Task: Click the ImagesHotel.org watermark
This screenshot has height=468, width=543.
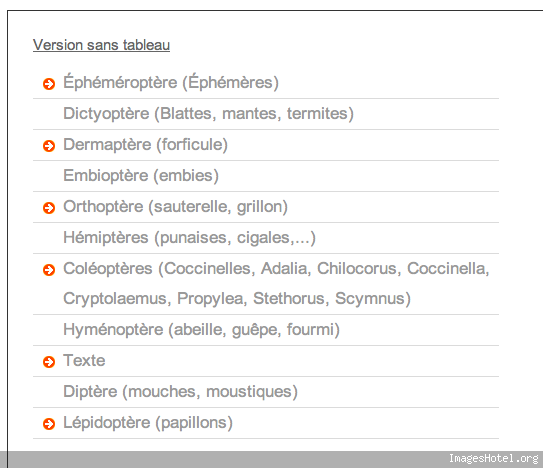Action: pos(494,458)
